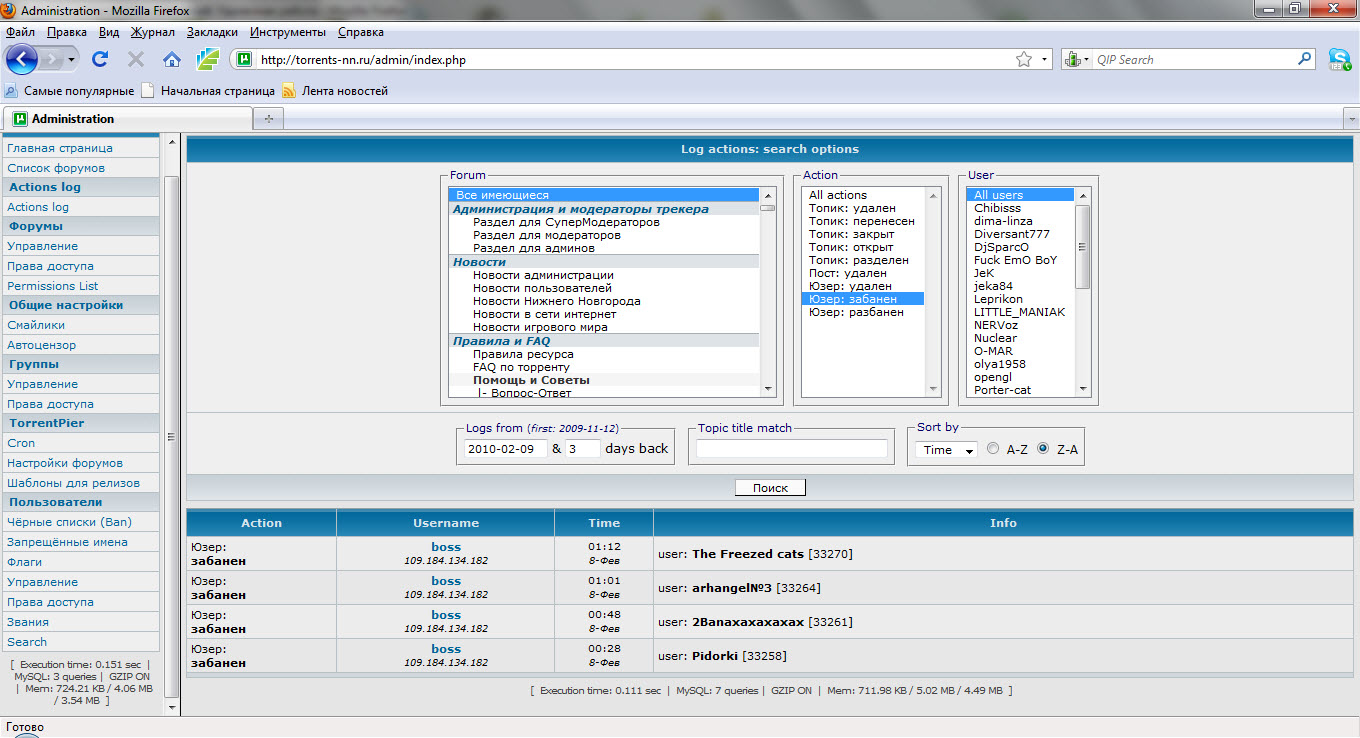Open Шаблоны для релизов link

tap(73, 483)
